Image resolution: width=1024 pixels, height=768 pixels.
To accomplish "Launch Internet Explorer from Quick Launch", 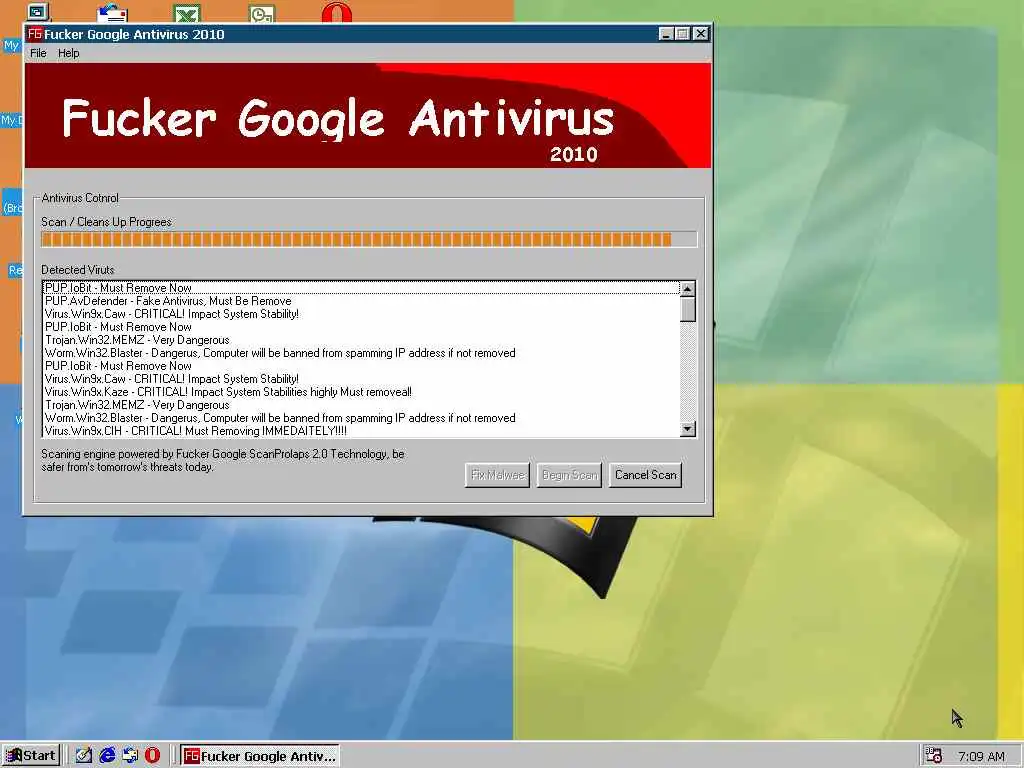I will point(107,756).
